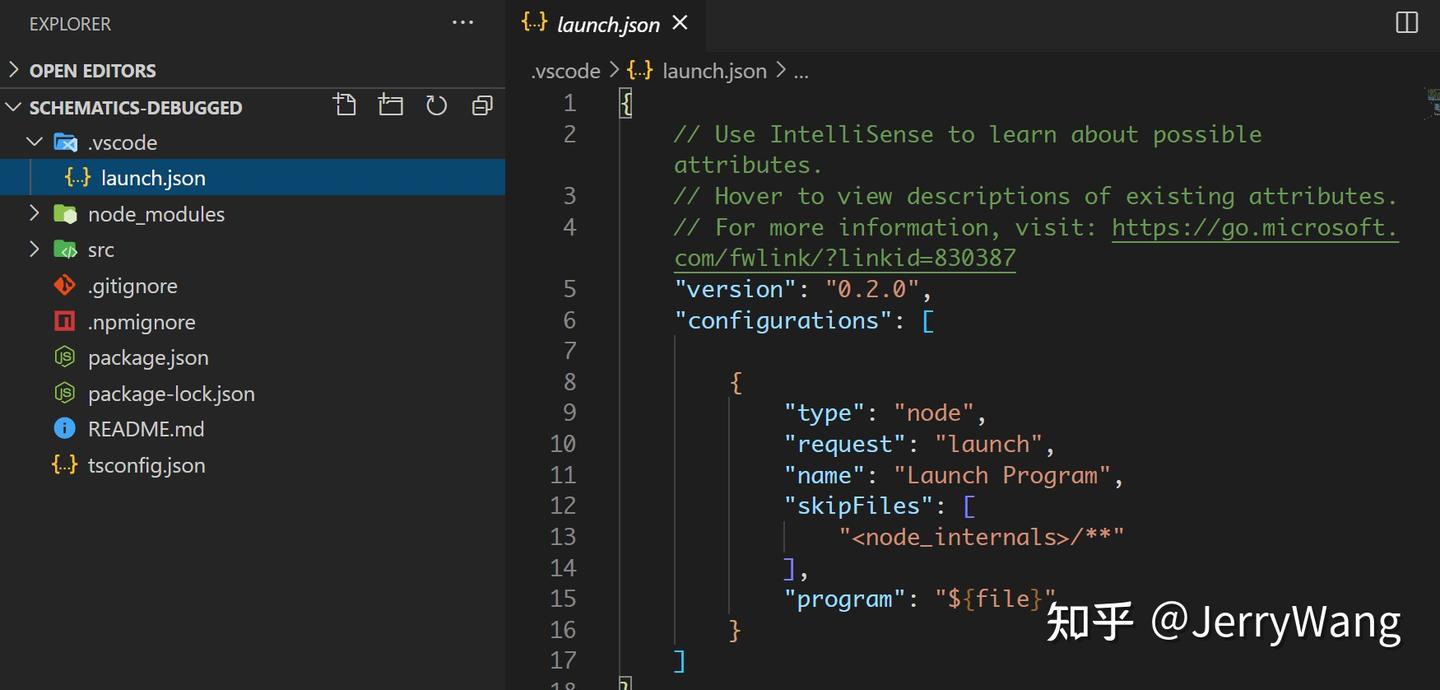Expand the src folder chevron

pyautogui.click(x=34, y=250)
